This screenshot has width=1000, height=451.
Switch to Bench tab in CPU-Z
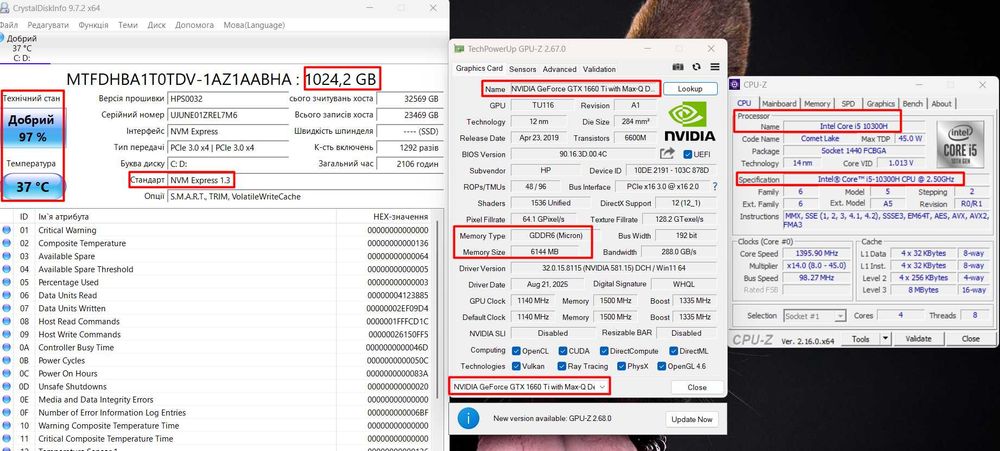pyautogui.click(x=913, y=103)
